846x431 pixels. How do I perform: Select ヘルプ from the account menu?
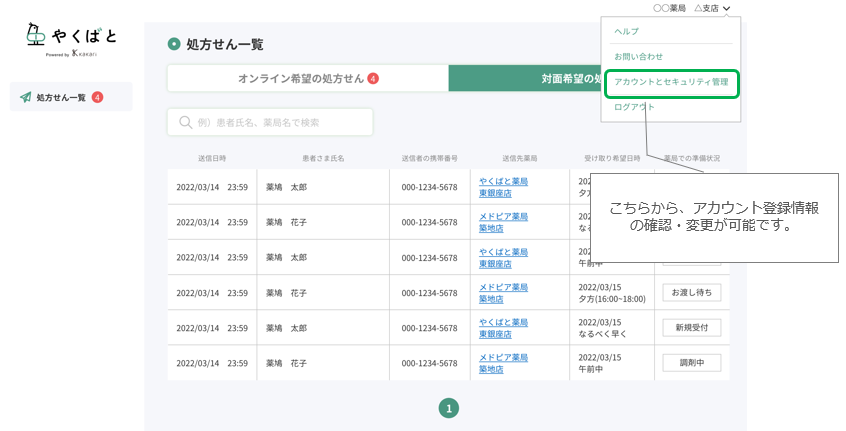click(626, 31)
